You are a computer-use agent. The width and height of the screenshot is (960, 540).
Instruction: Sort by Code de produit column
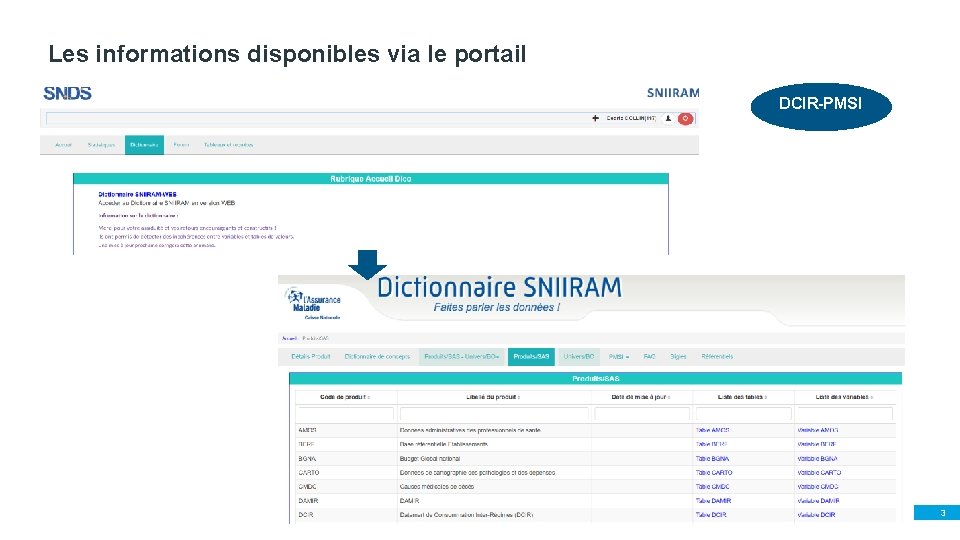pyautogui.click(x=345, y=397)
